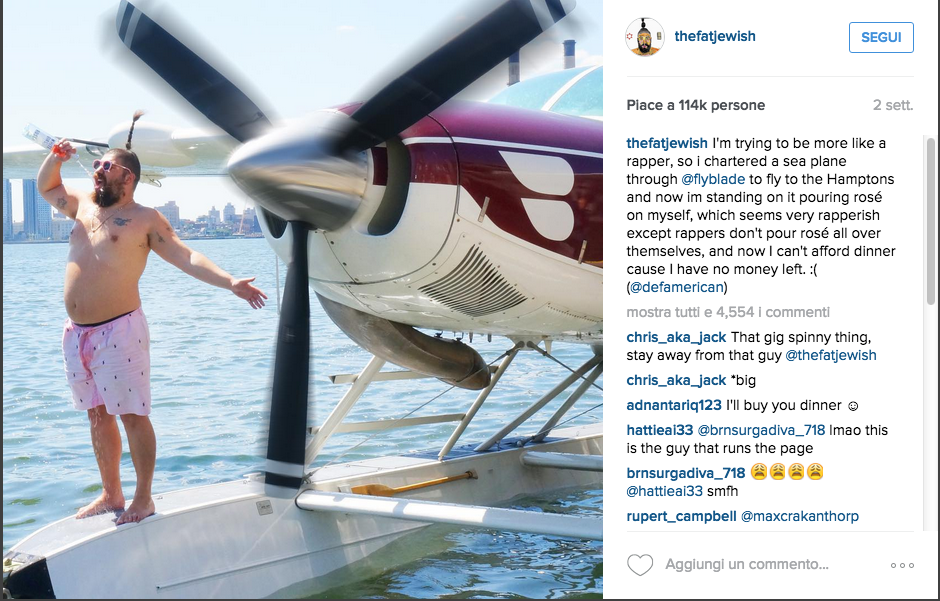Open brnsurgadiva_718 commenter profile

(686, 473)
